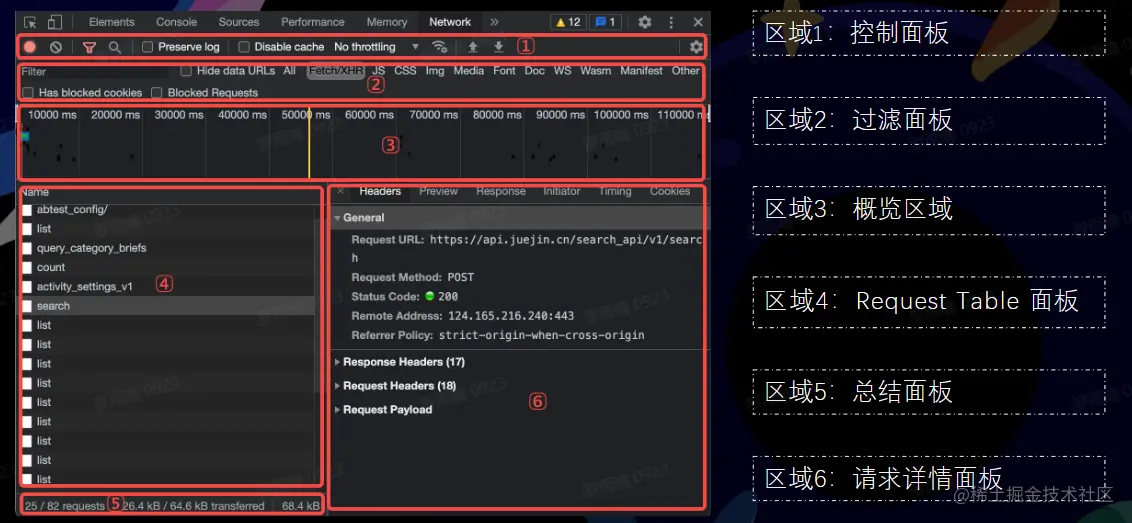Filter requests by Wasm
The image size is (1132, 523).
[x=596, y=71]
